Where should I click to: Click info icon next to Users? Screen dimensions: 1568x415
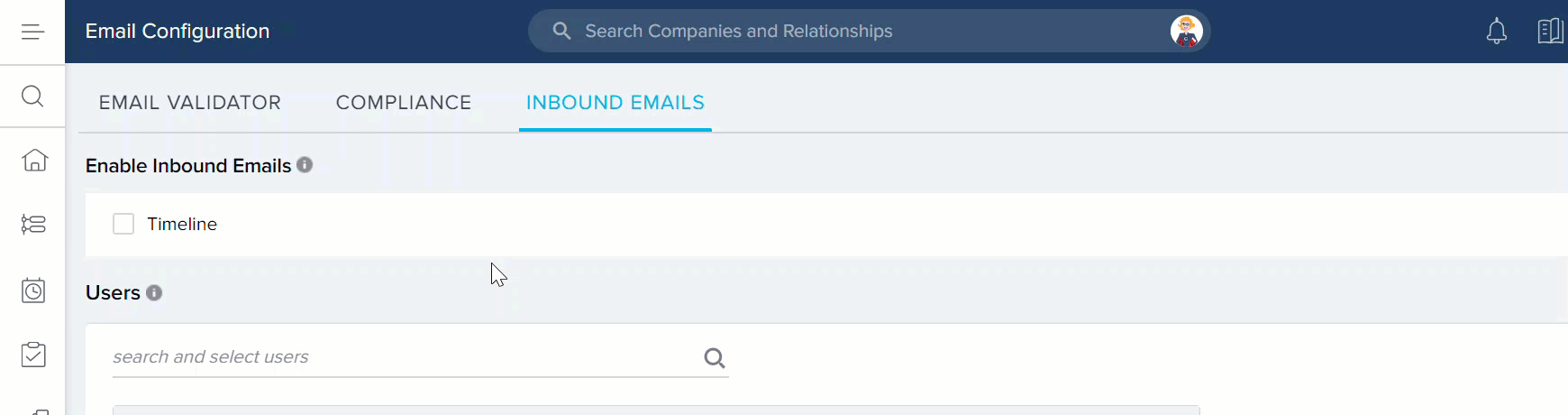point(154,292)
